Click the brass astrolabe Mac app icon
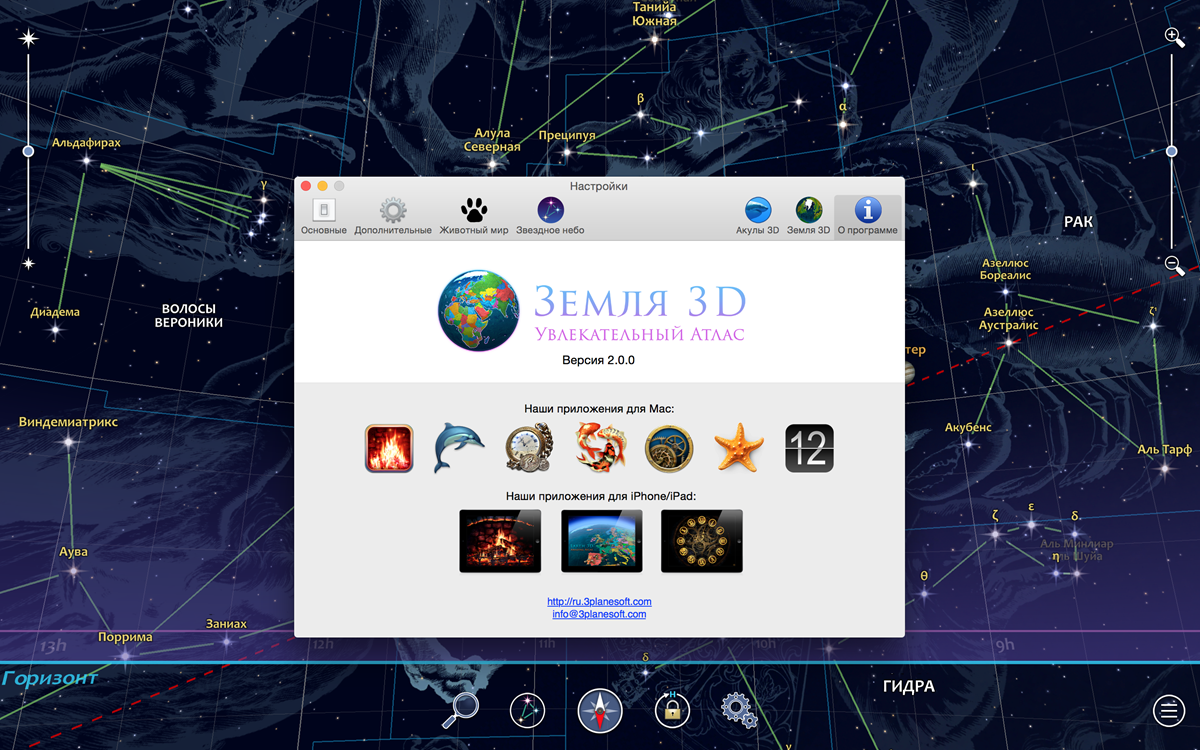This screenshot has height=750, width=1200. point(669,449)
